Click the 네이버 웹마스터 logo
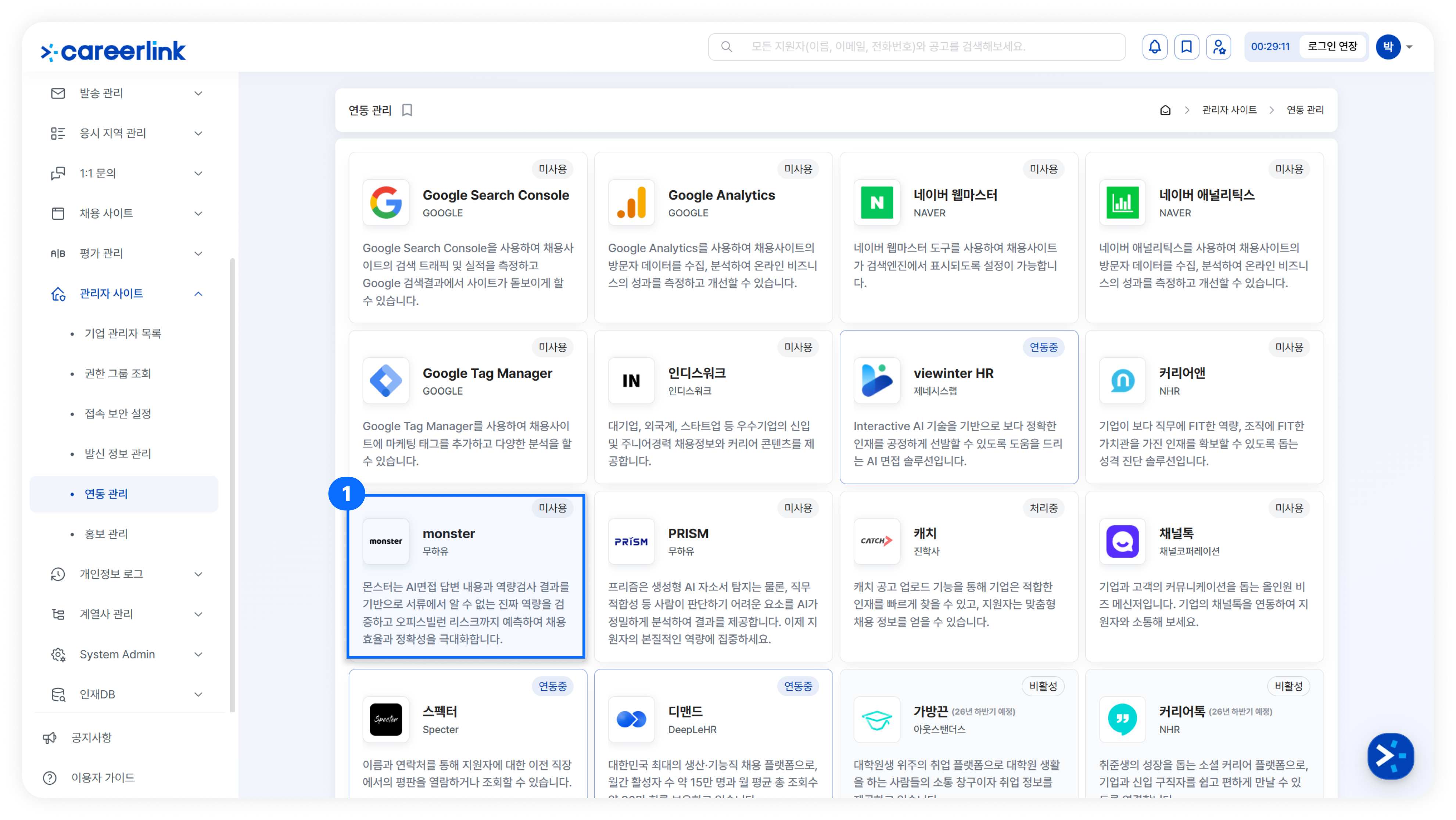1456x820 pixels. 877,202
